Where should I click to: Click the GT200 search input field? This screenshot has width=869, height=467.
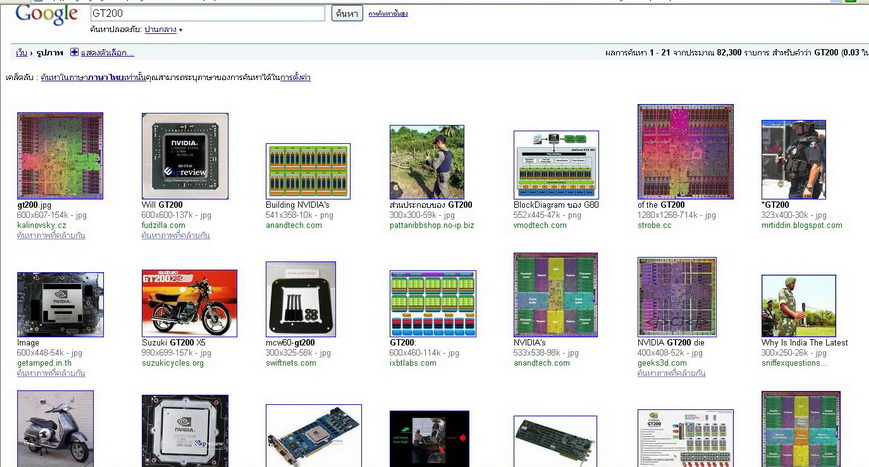coord(207,13)
